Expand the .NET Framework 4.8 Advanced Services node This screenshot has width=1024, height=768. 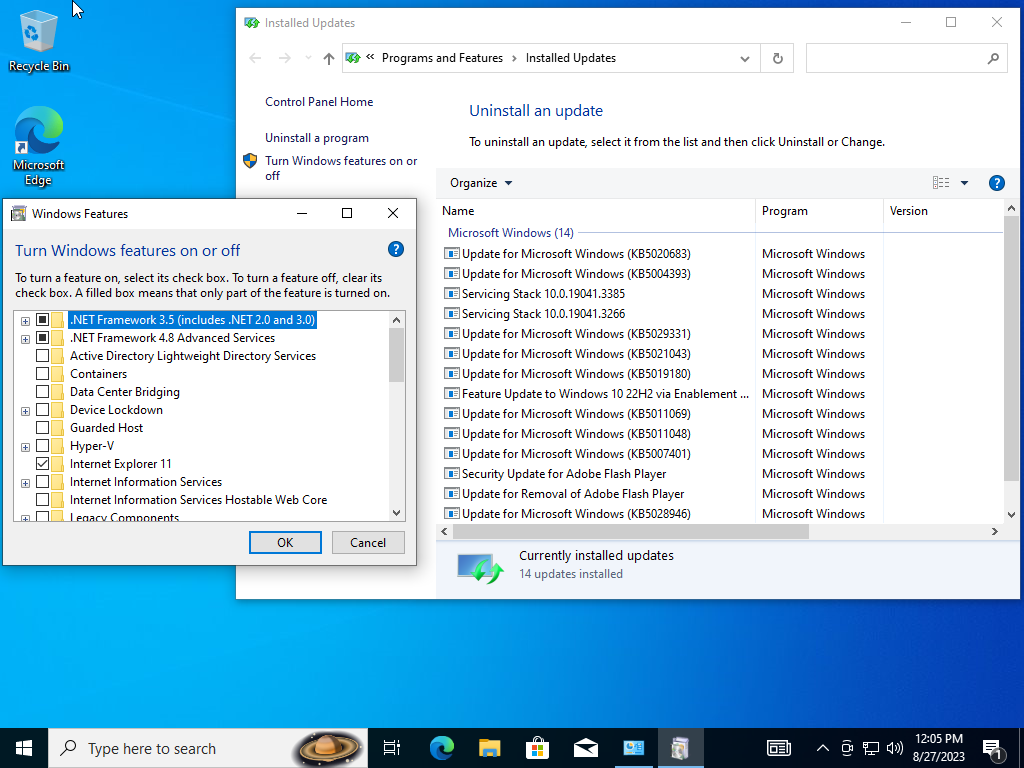[25, 339]
